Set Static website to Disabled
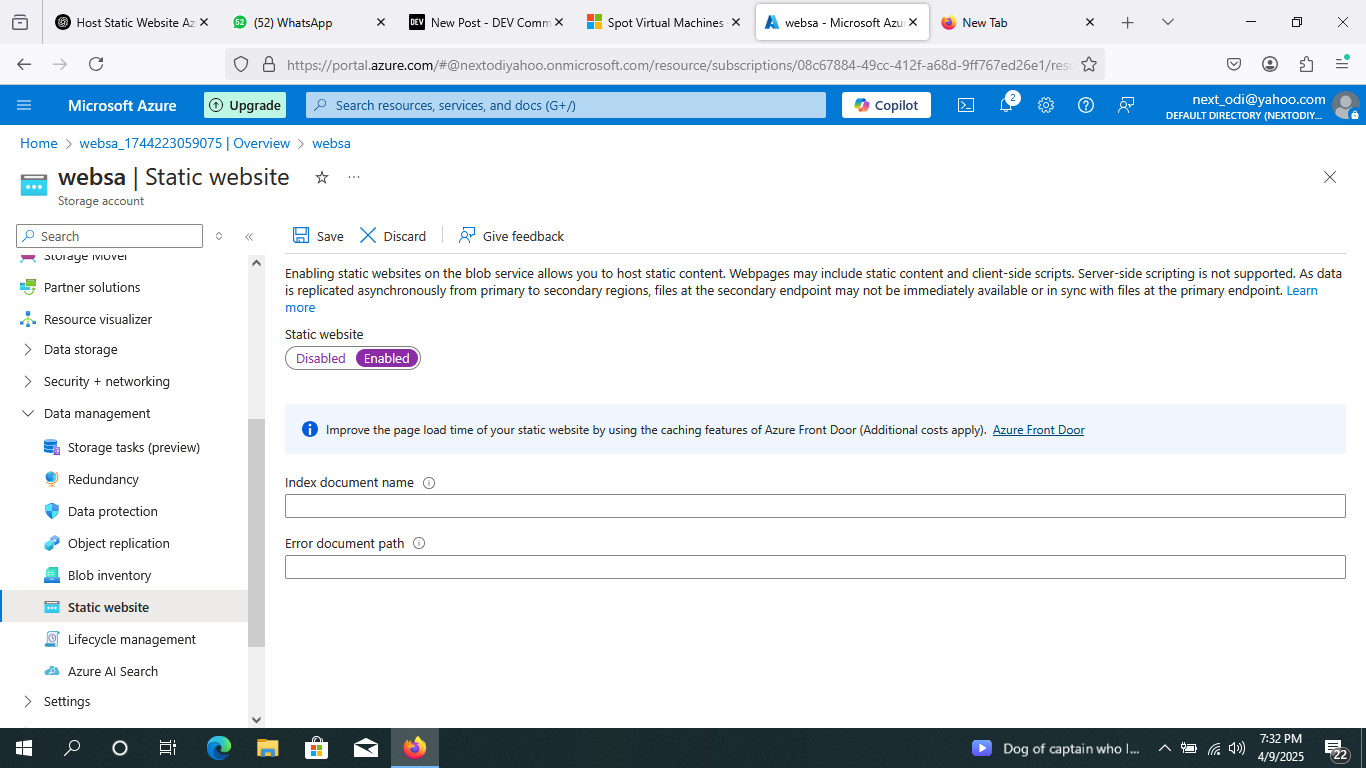 (x=321, y=358)
